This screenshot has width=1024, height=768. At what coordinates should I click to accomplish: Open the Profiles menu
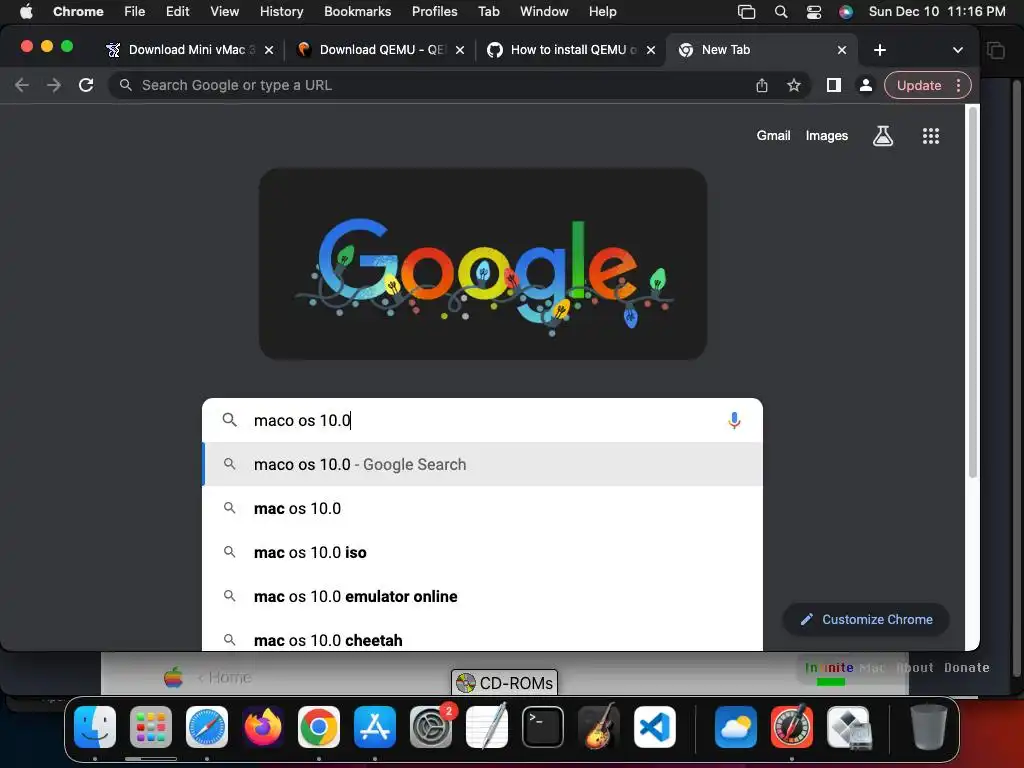coord(434,11)
